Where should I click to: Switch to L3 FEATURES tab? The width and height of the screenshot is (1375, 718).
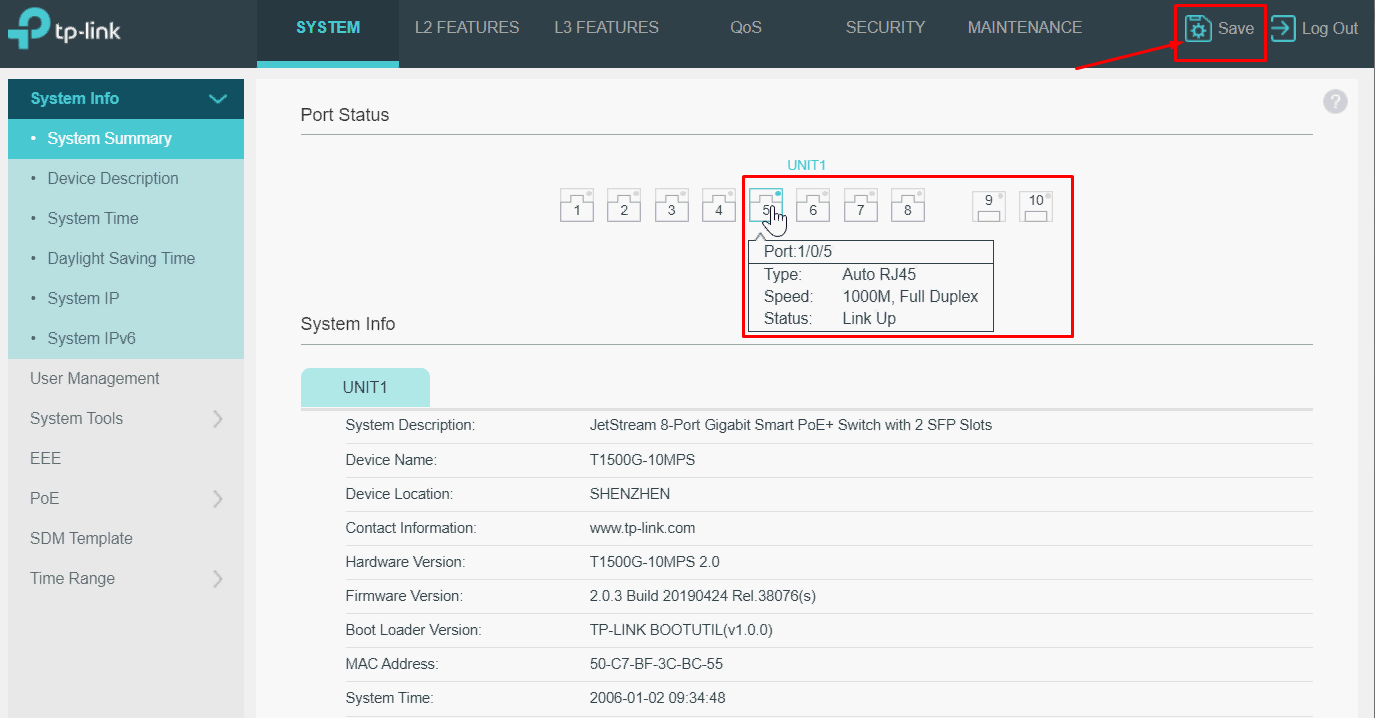tap(607, 28)
